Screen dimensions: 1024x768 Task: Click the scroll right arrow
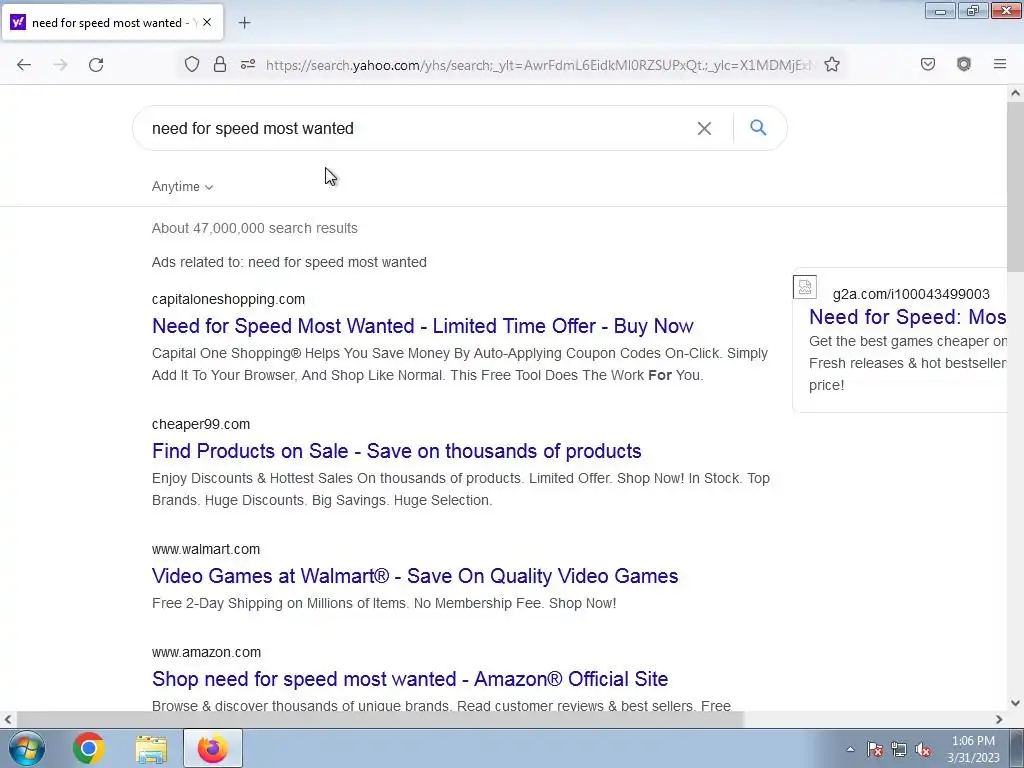pos(999,720)
